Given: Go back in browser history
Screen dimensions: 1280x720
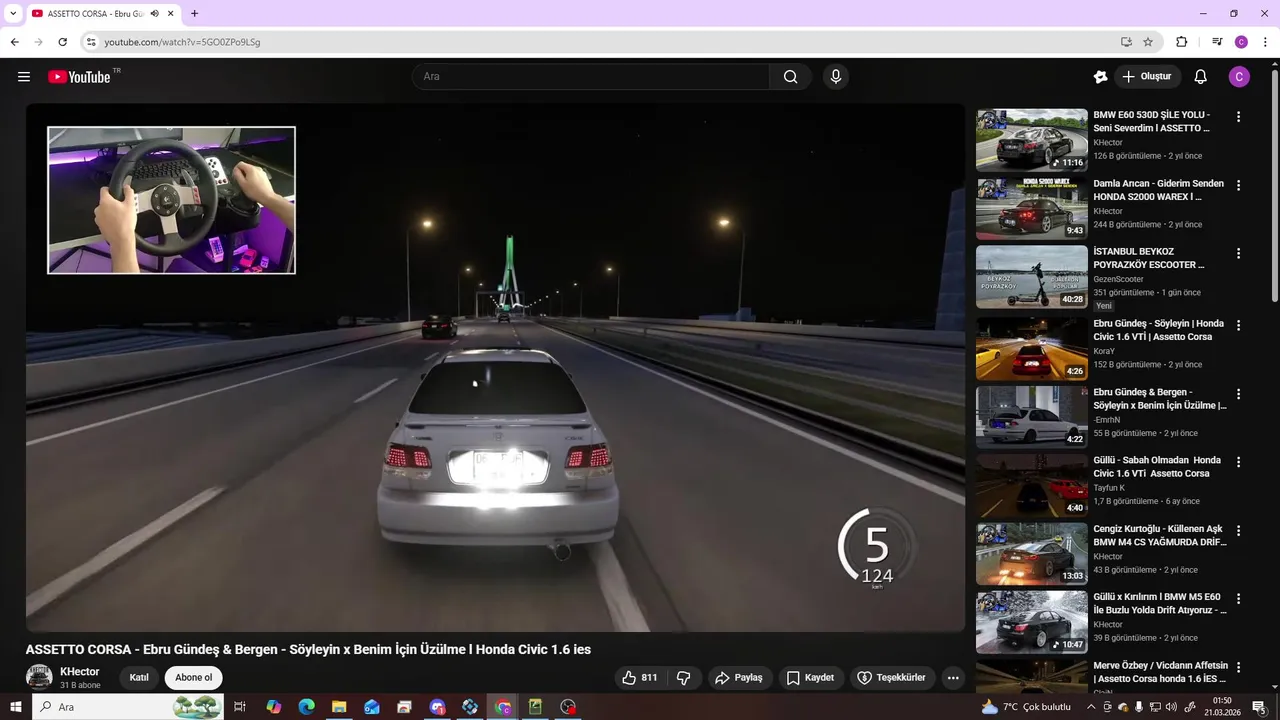Looking at the screenshot, I should pos(14,42).
